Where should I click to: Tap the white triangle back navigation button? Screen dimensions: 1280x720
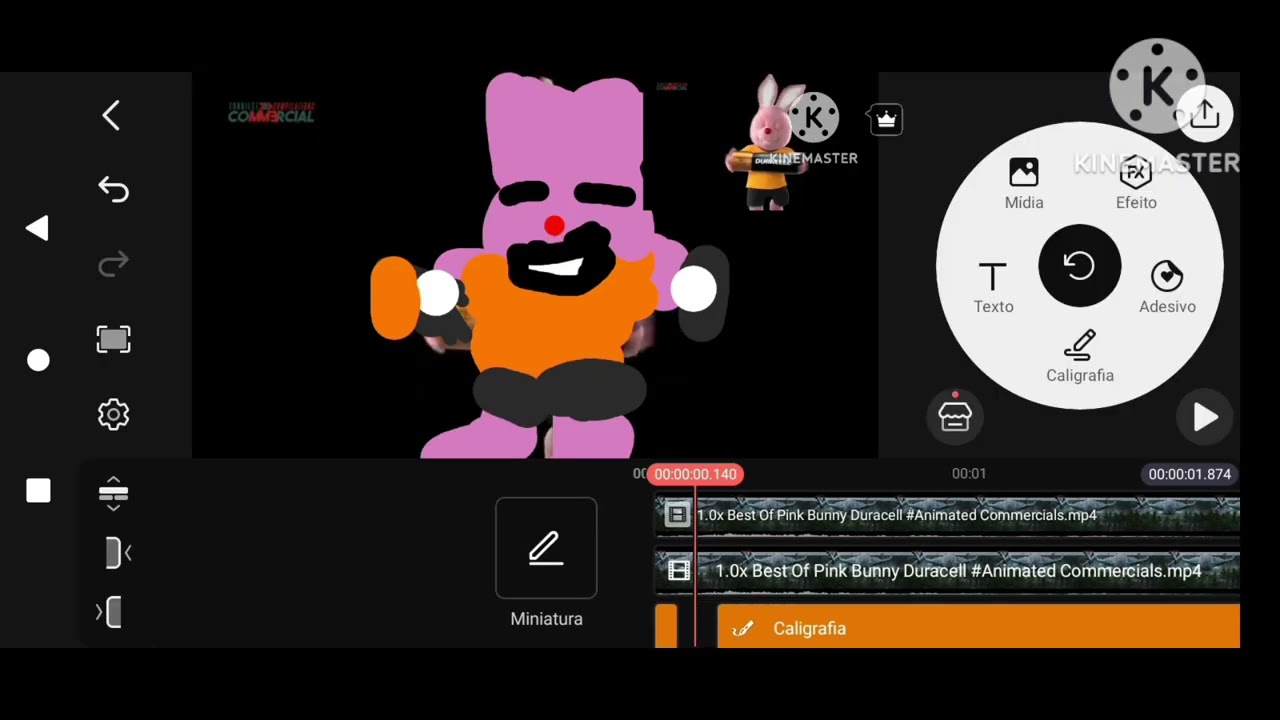(x=37, y=229)
